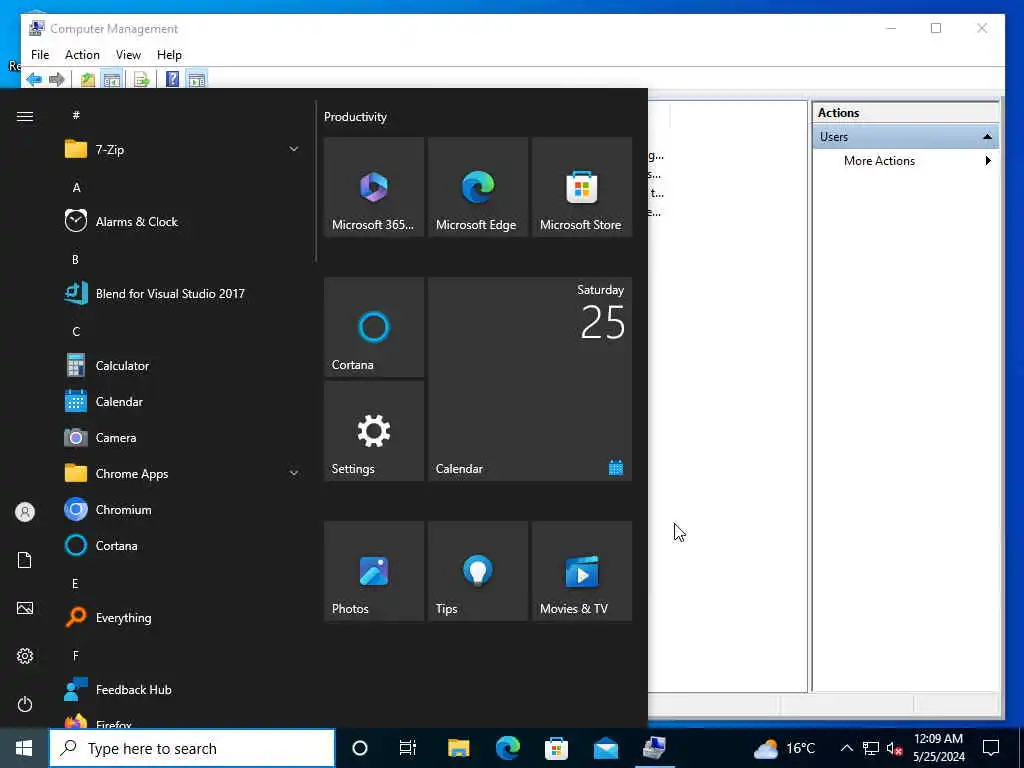Screen dimensions: 1024x768
Task: Click the muted volume icon in tray
Action: 894,748
